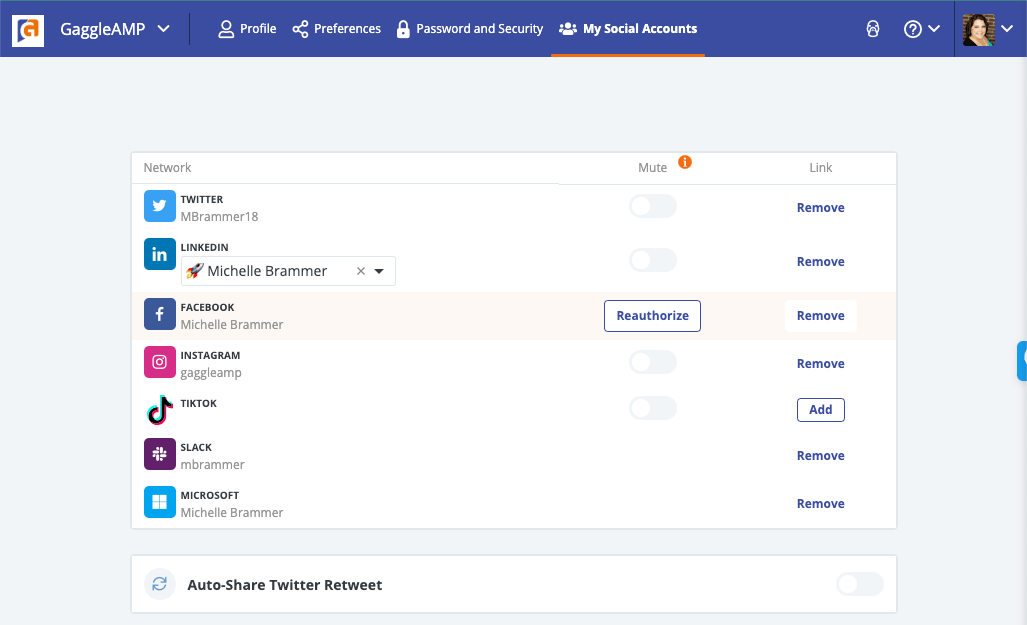
Task: Click the Microsoft network icon
Action: click(x=160, y=502)
